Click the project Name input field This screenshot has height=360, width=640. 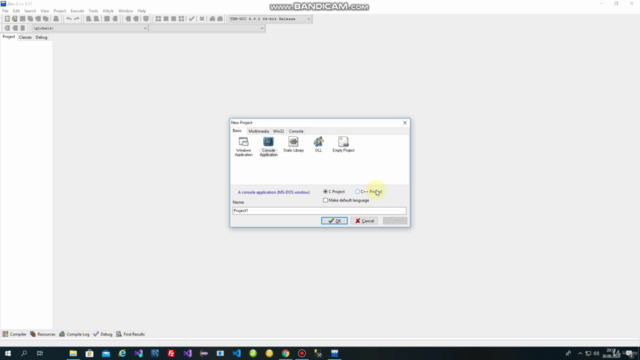(319, 211)
